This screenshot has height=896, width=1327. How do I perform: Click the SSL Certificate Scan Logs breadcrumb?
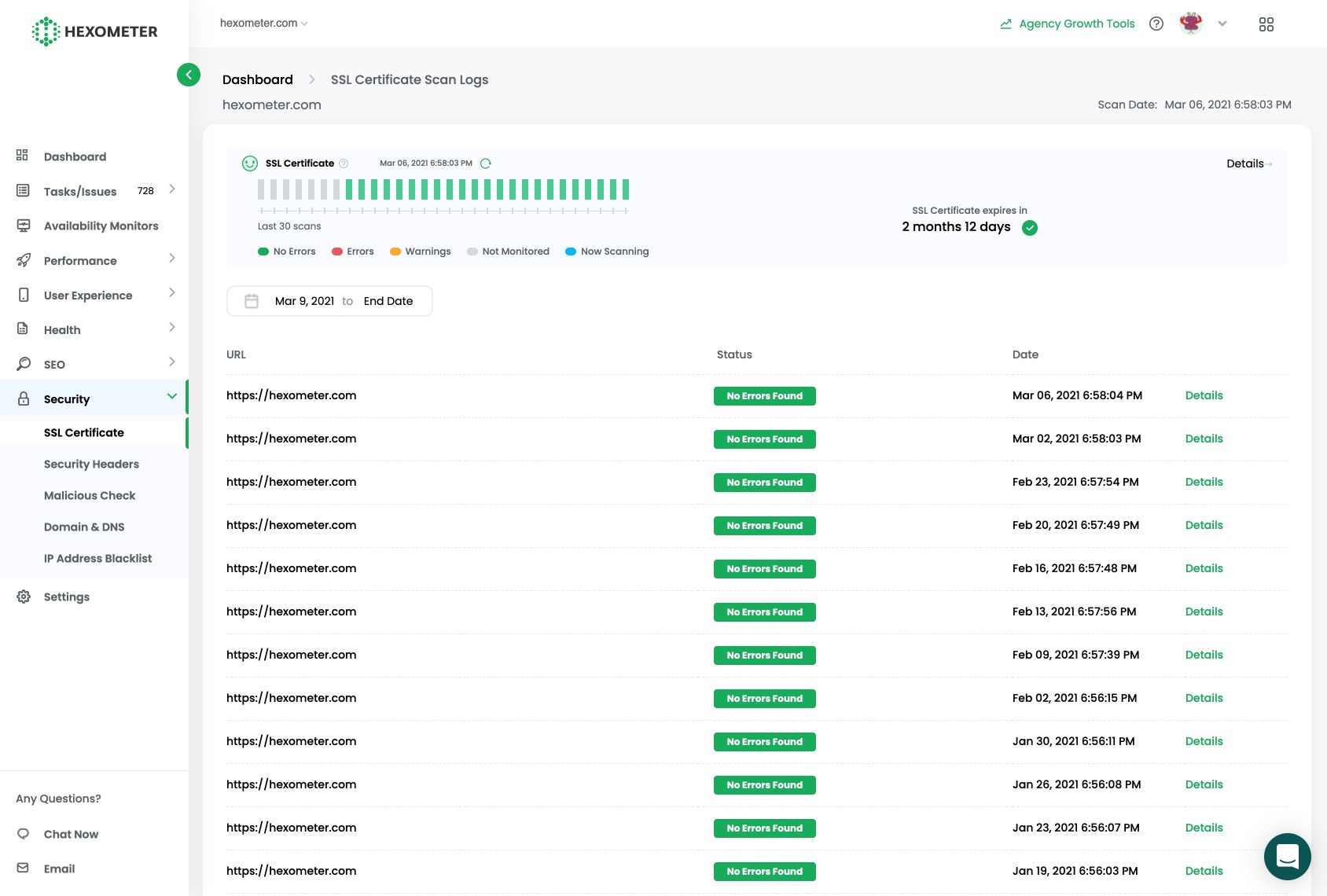point(410,79)
